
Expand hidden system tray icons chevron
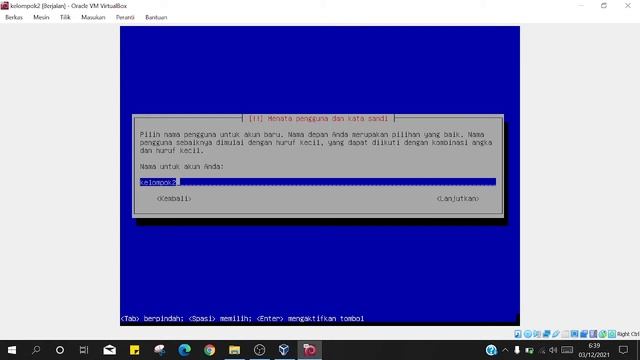[x=505, y=350]
